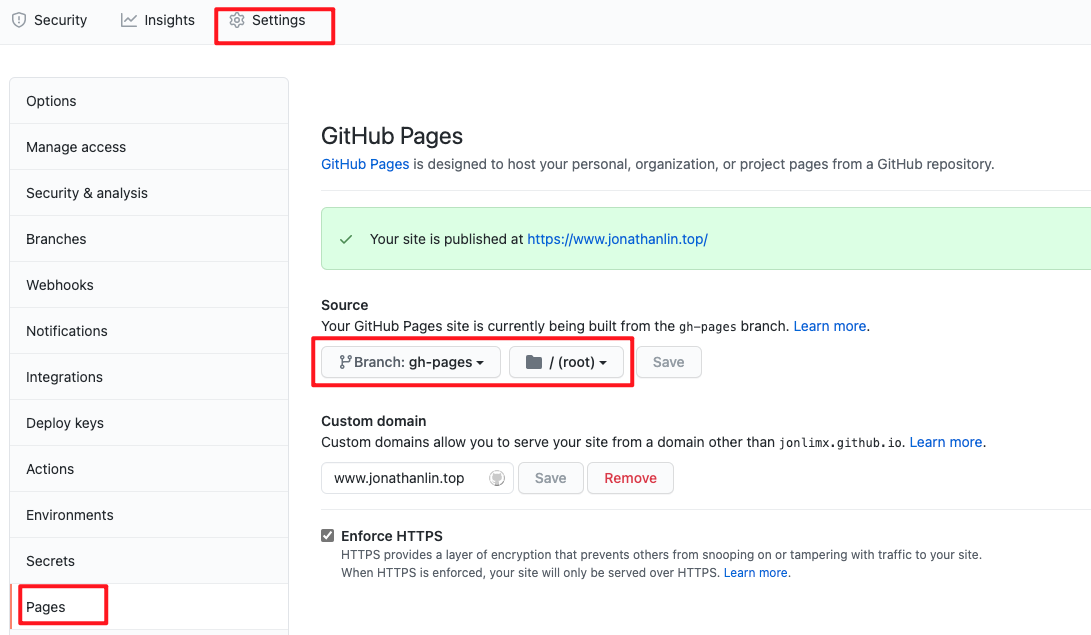Click Learn more under Enforce HTTPS

(x=756, y=572)
